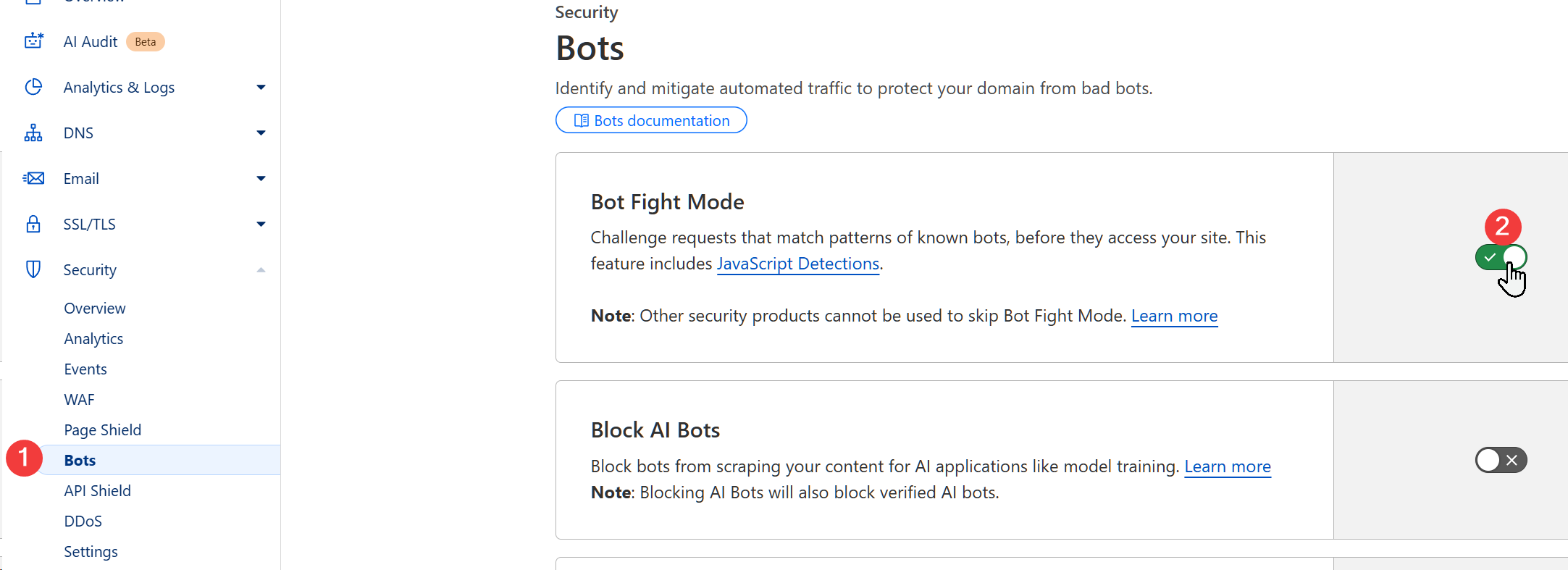Screen dimensions: 1568x570
Task: Click the SSL/TLS padlock icon
Action: (x=33, y=224)
